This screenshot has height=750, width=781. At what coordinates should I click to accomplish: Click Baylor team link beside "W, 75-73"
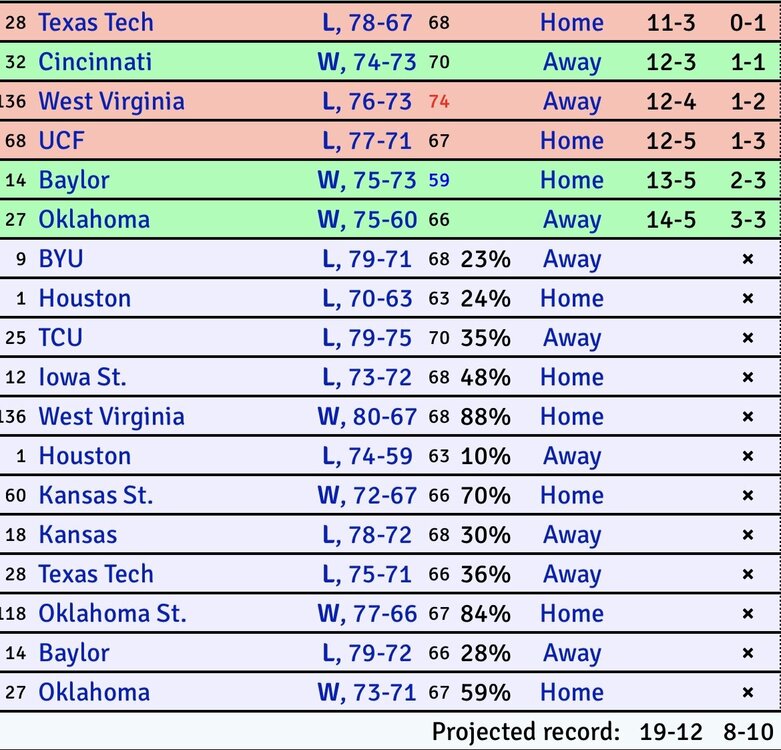74,180
